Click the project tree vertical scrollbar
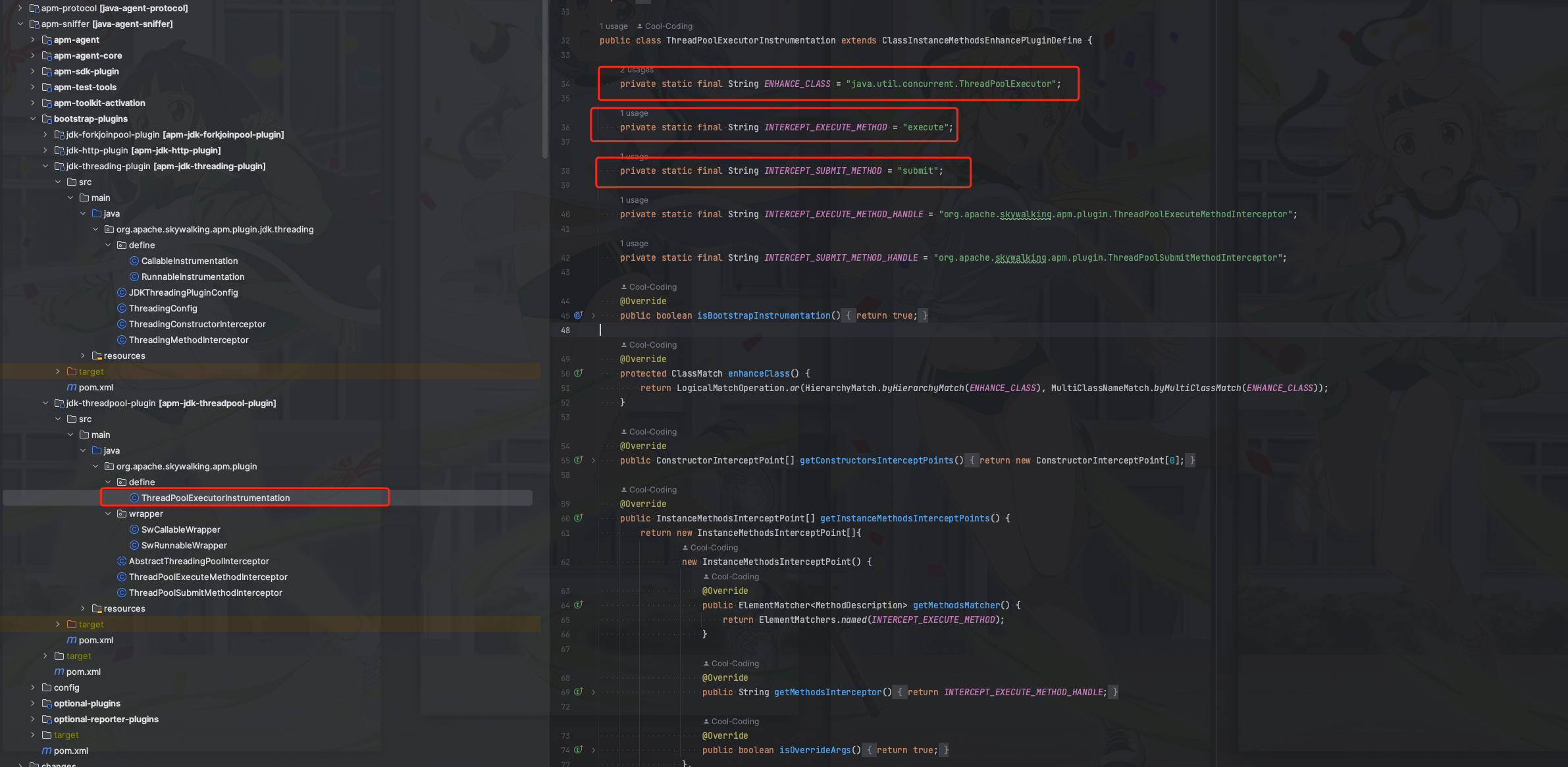Screen dimensions: 1568x767 pos(544,79)
